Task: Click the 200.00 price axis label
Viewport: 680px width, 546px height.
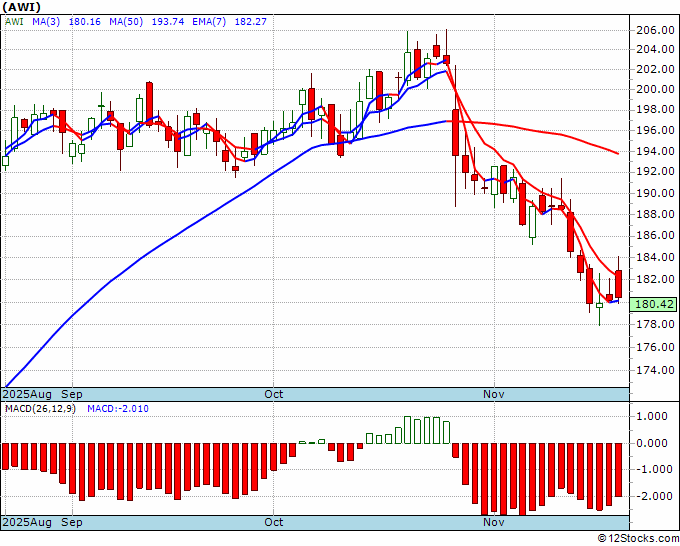Action: 655,89
